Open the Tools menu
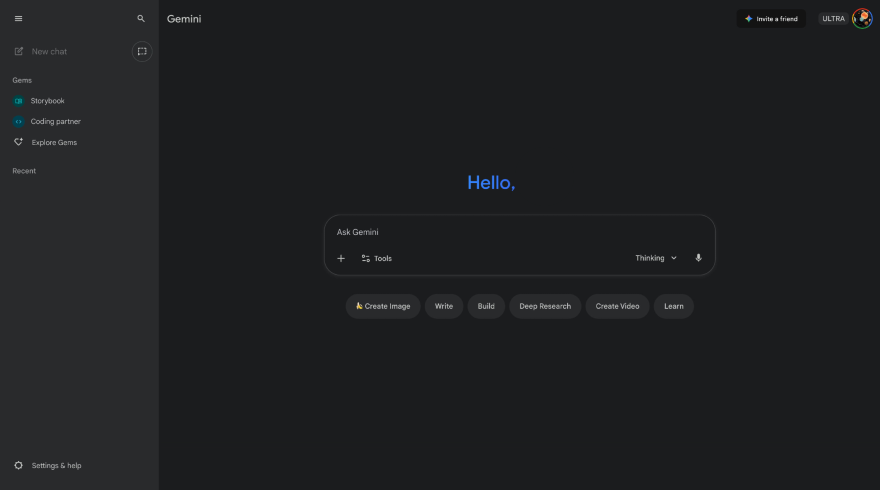The image size is (880, 490). (377, 258)
